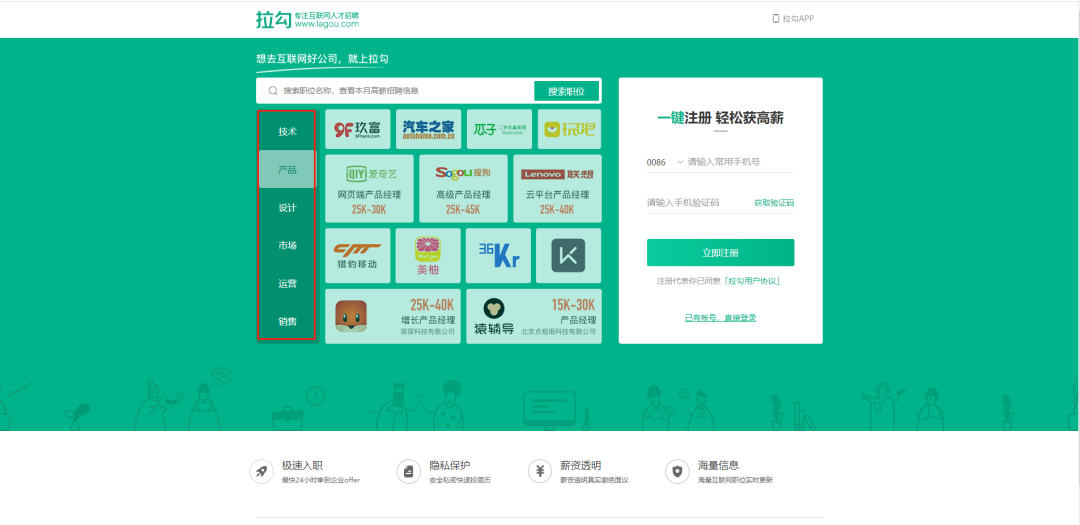Image resolution: width=1080 pixels, height=525 pixels.
Task: Select the 市场 category tab
Action: 287,245
